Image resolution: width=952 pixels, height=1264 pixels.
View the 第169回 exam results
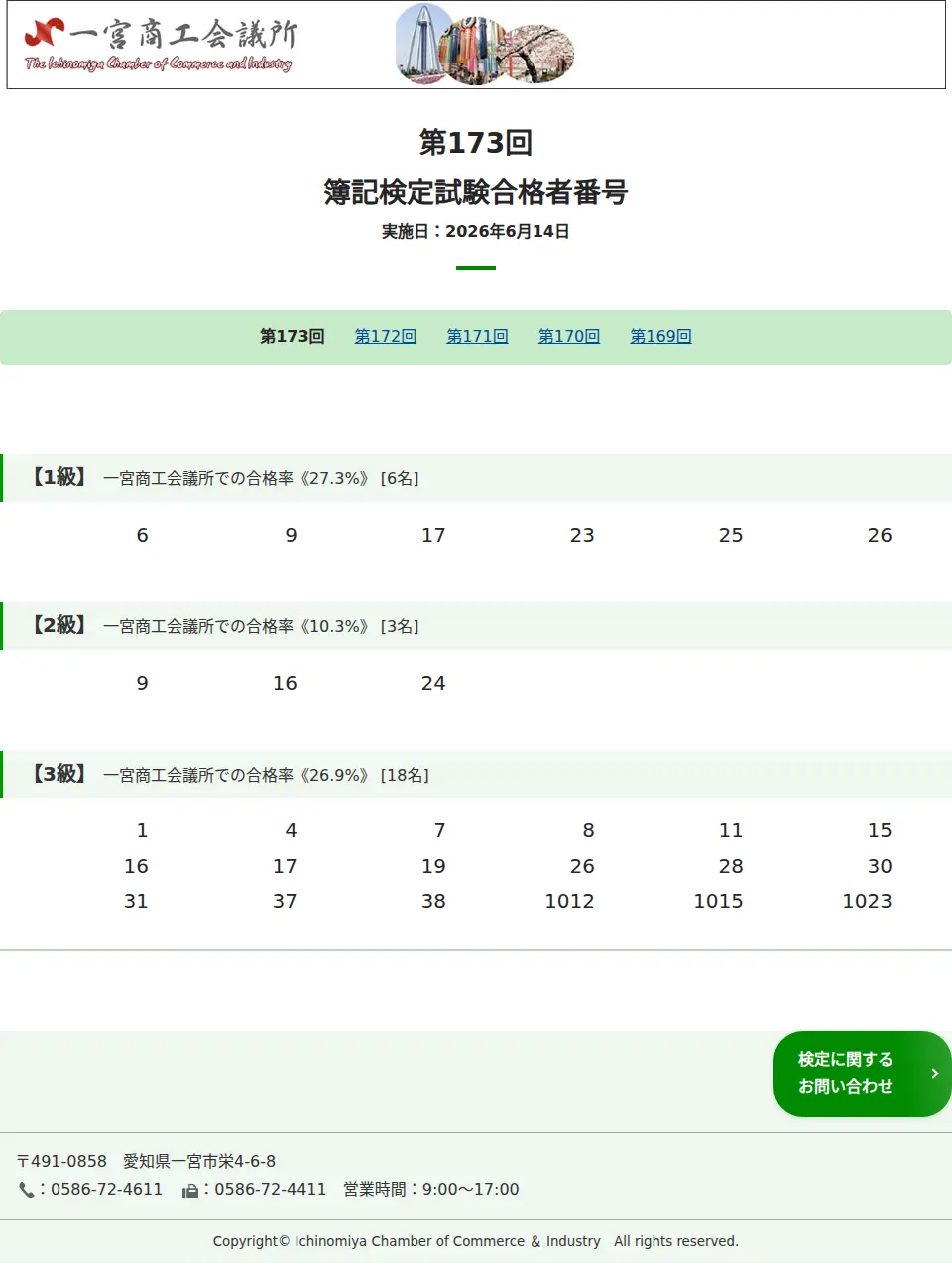(660, 336)
